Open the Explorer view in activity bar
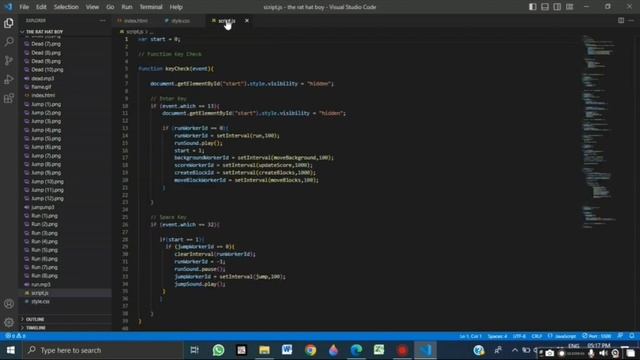 [9, 23]
